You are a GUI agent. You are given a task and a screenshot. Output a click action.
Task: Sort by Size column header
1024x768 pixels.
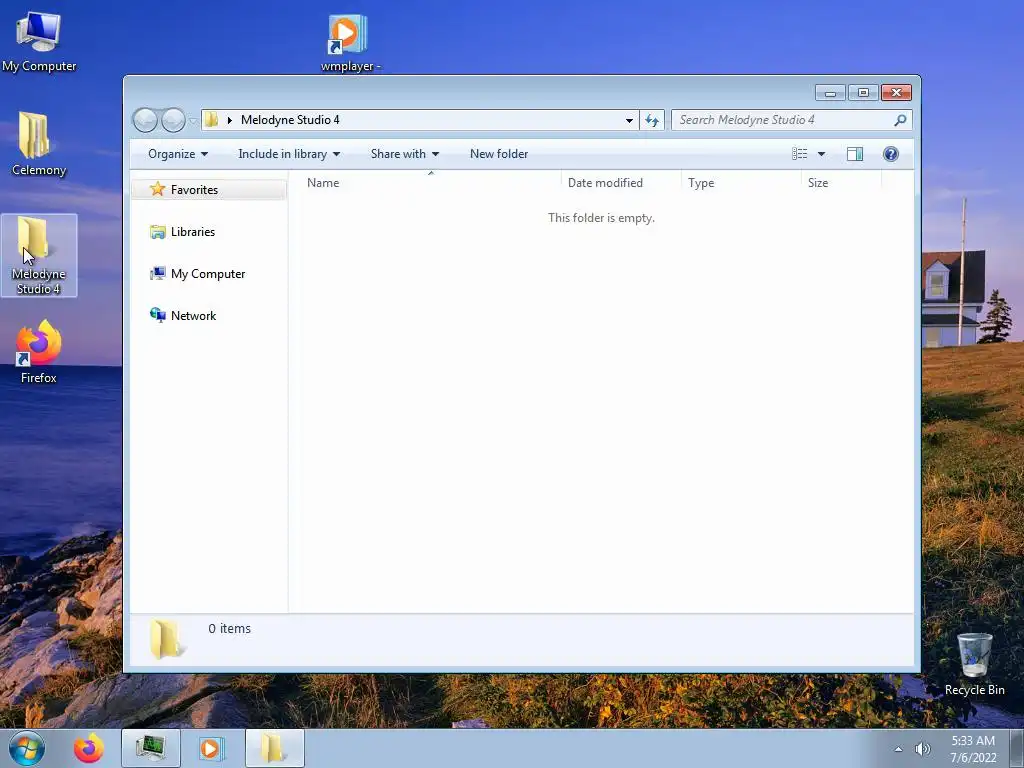point(841,183)
